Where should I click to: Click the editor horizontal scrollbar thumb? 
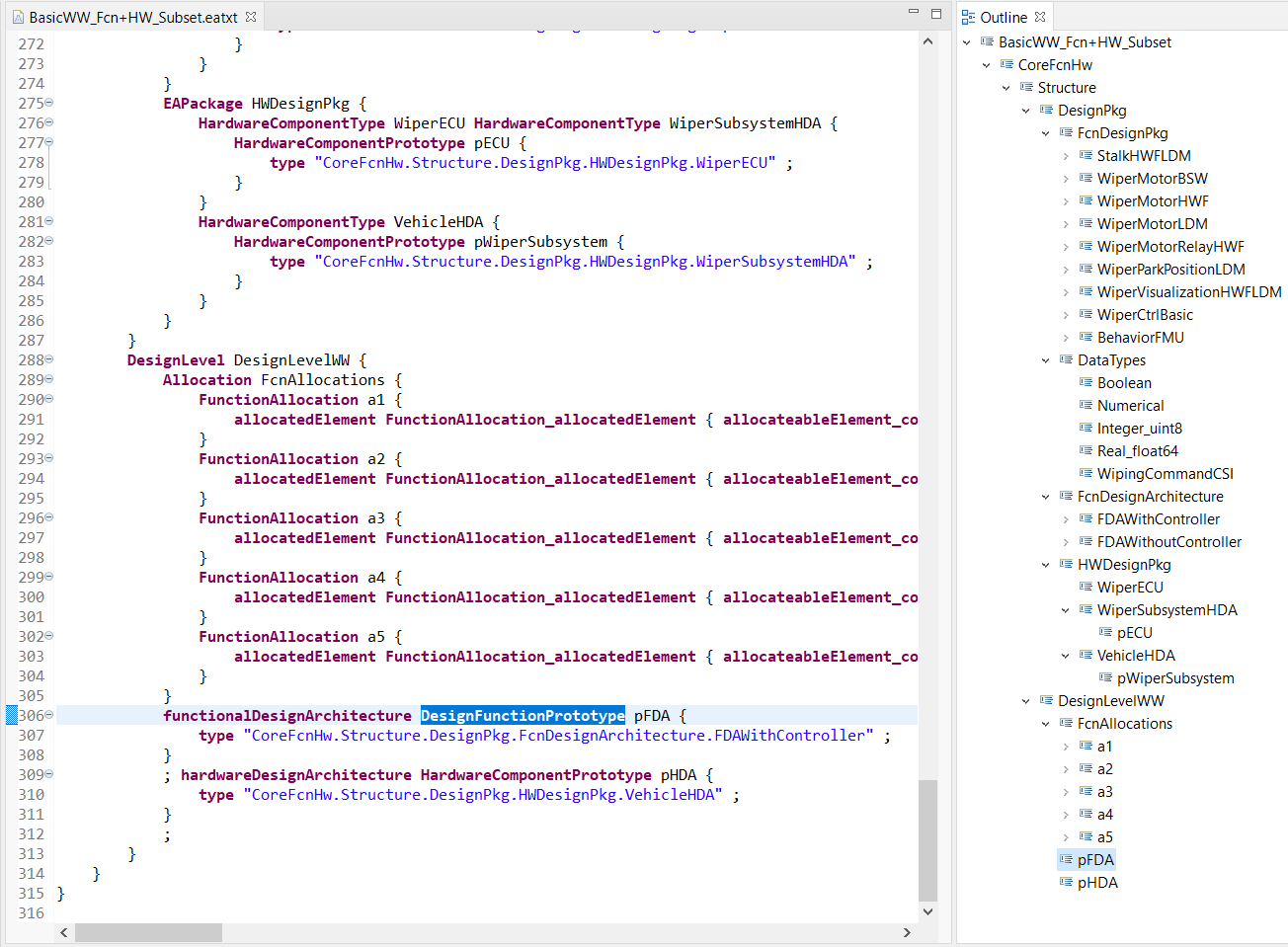point(148,932)
